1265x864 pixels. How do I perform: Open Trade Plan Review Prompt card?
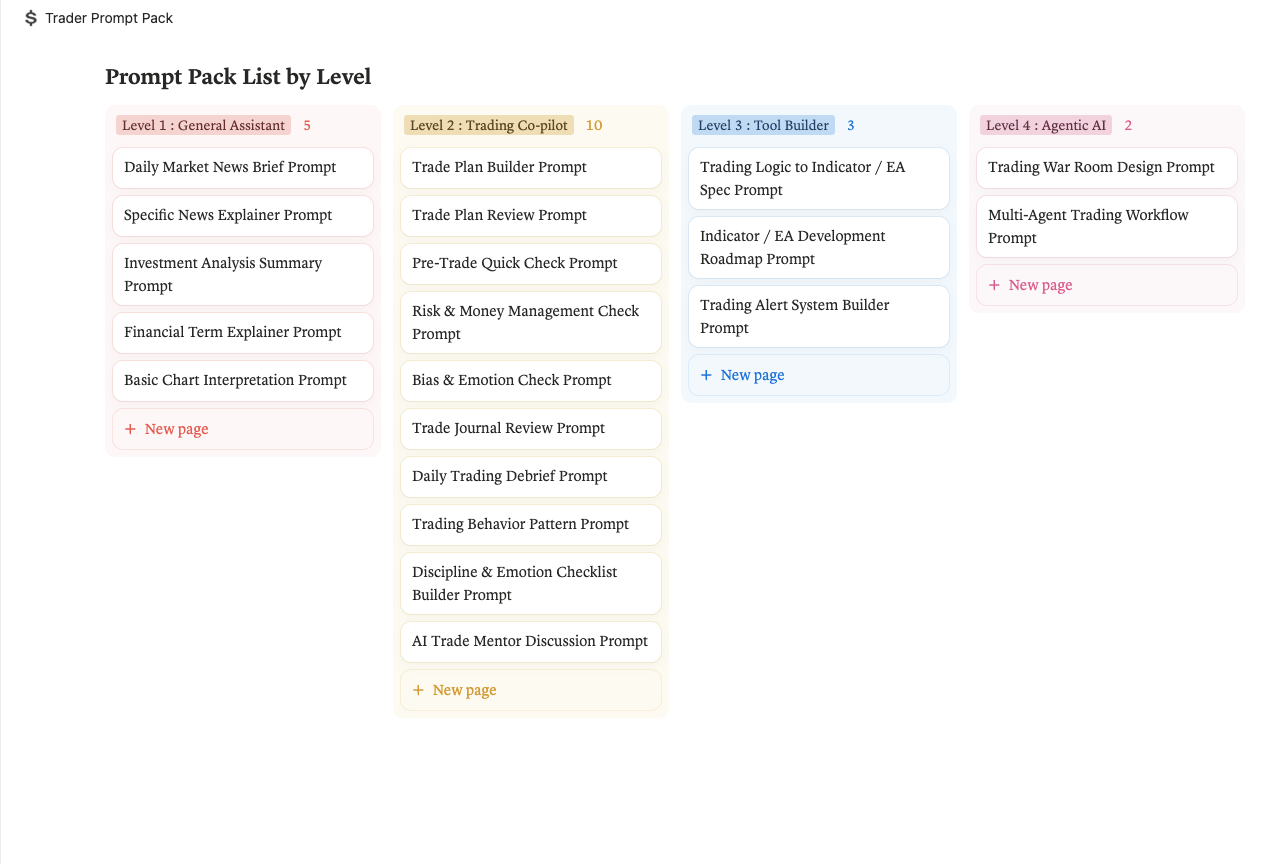point(531,215)
